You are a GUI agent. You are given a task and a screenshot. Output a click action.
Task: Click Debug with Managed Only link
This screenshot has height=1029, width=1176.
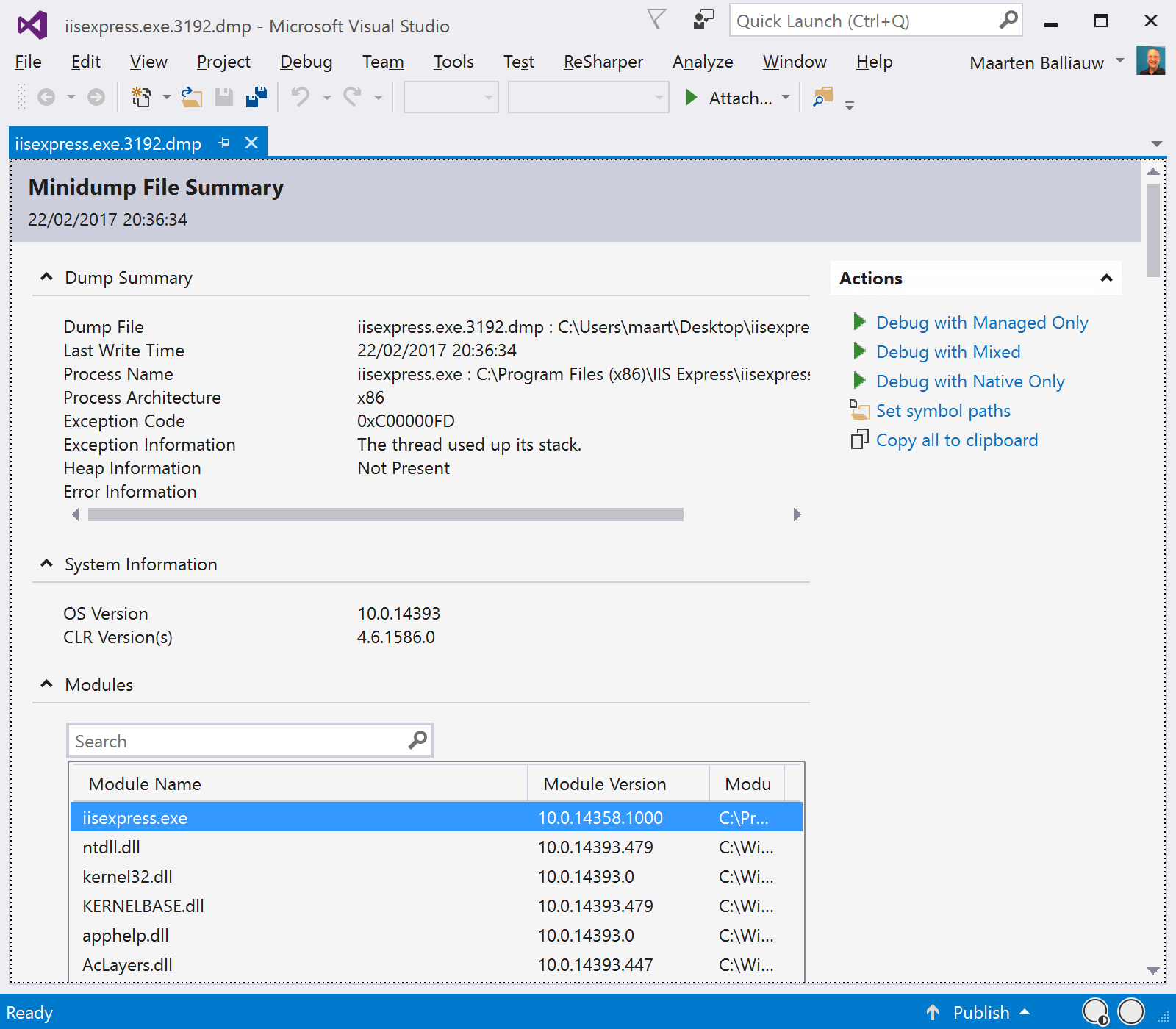tap(982, 323)
